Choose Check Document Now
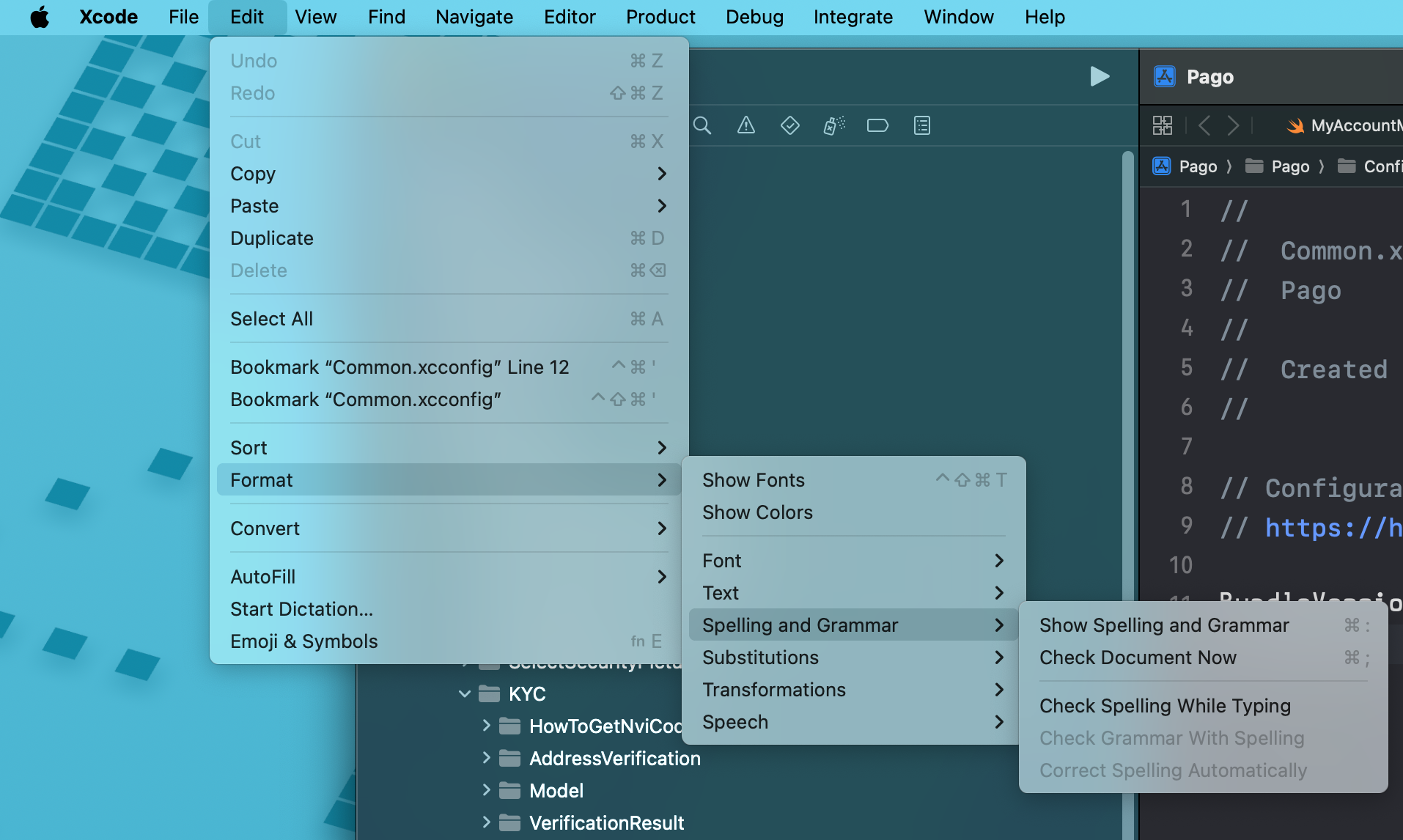Viewport: 1403px width, 840px height. click(1138, 657)
